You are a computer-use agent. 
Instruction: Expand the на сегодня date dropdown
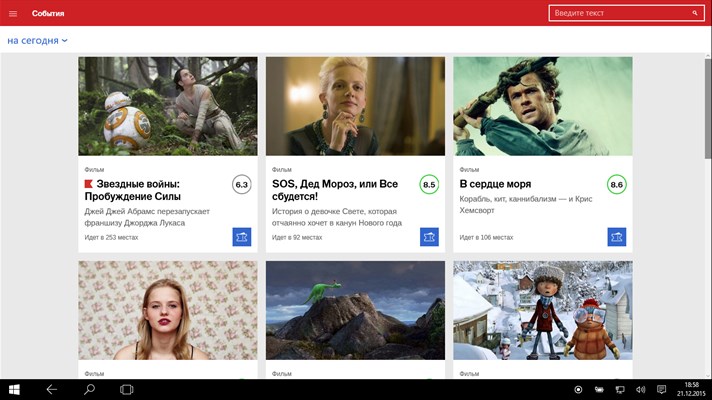[37, 40]
